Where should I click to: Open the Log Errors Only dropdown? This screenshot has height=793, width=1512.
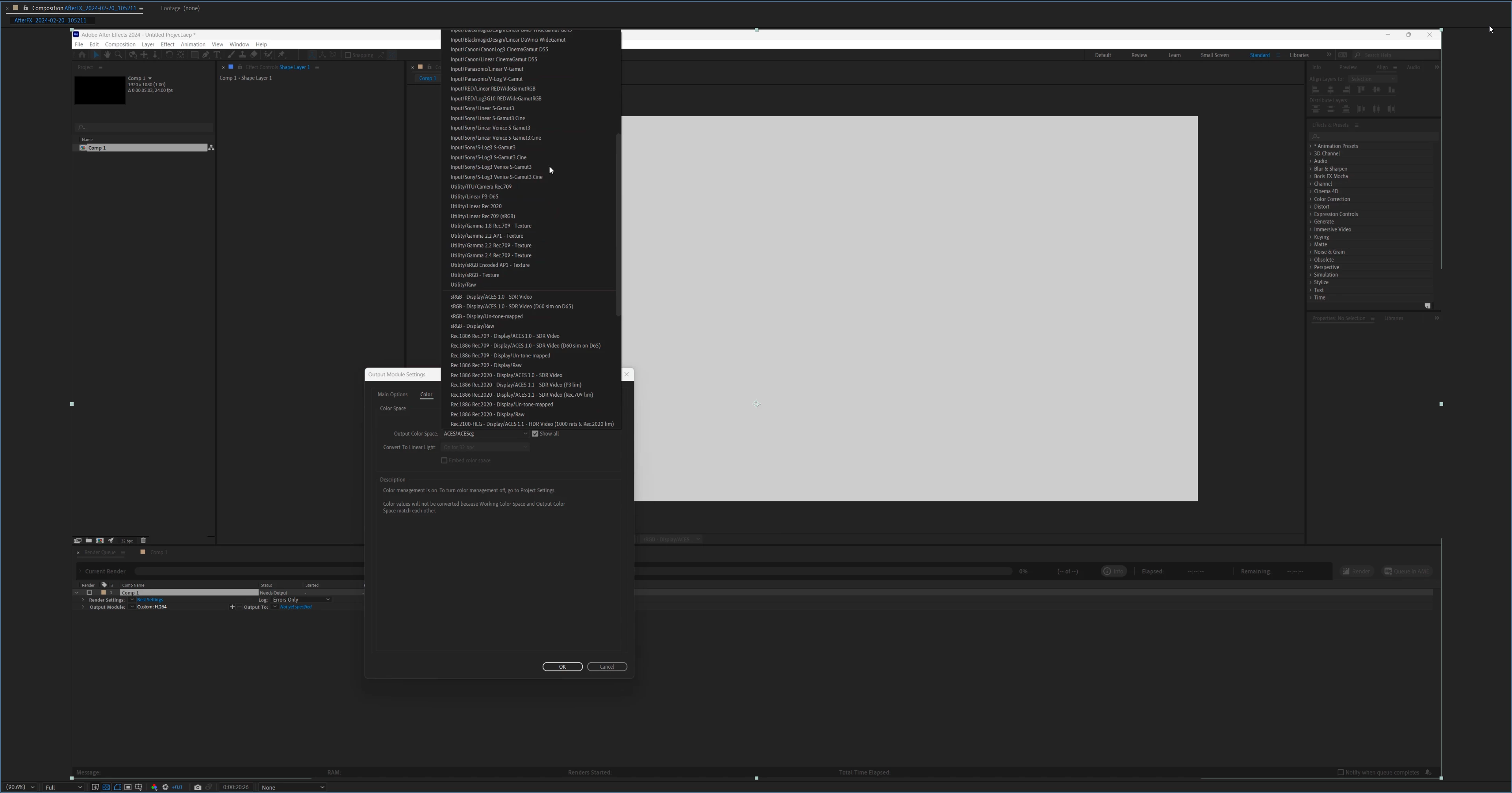301,599
